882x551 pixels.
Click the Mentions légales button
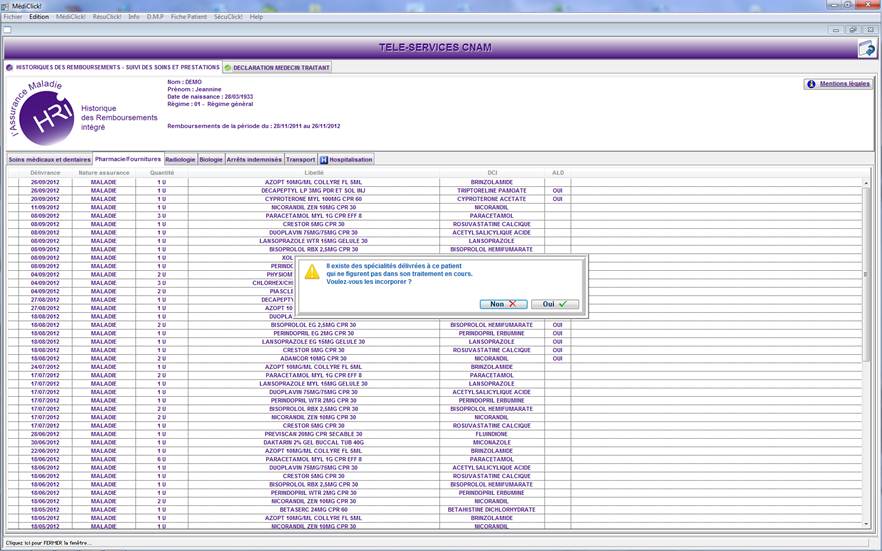[x=839, y=84]
